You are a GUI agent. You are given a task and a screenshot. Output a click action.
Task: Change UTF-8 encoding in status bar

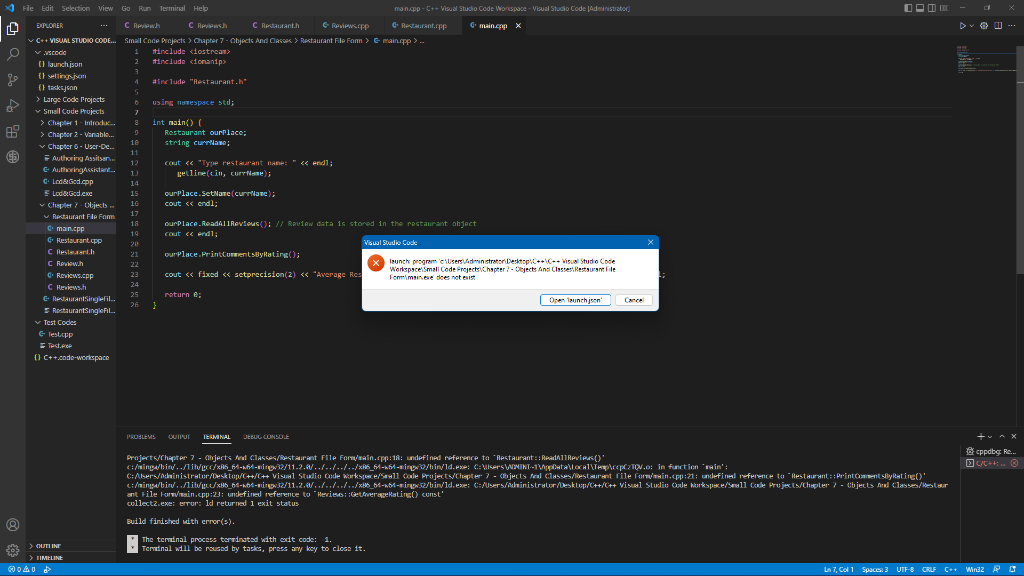coord(905,569)
